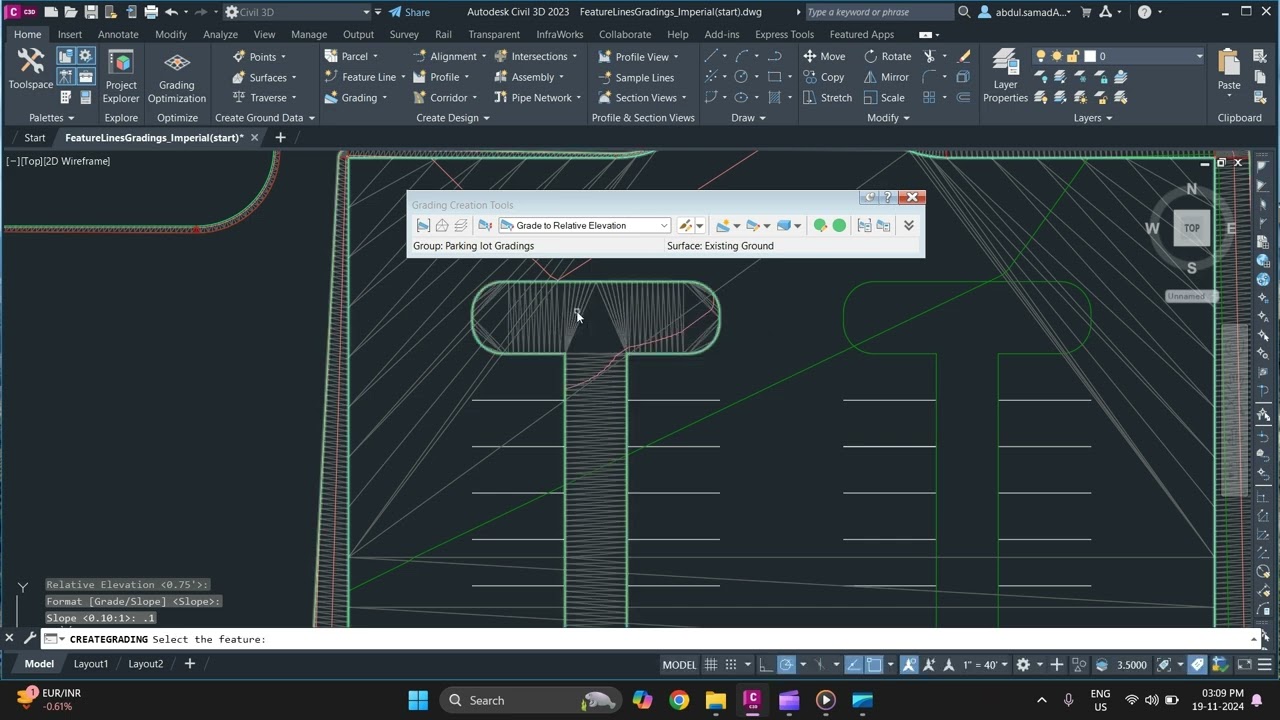Open the Customization menu on status bar
Image resolution: width=1280 pixels, height=720 pixels.
click(x=1264, y=665)
